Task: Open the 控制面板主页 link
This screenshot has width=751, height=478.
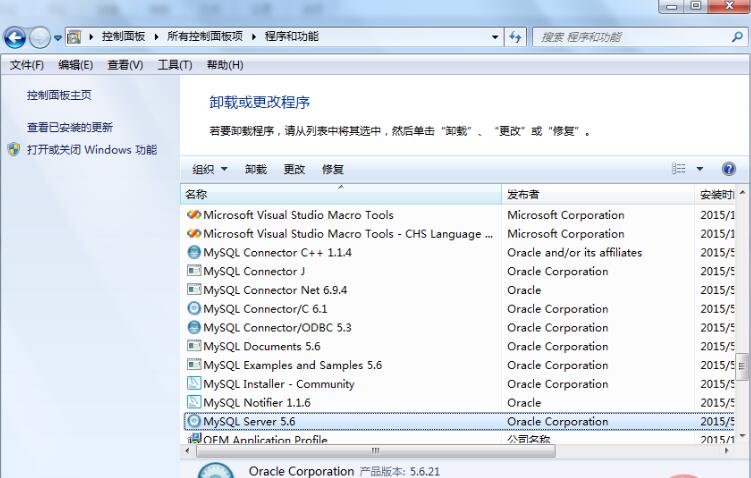Action: tap(59, 95)
